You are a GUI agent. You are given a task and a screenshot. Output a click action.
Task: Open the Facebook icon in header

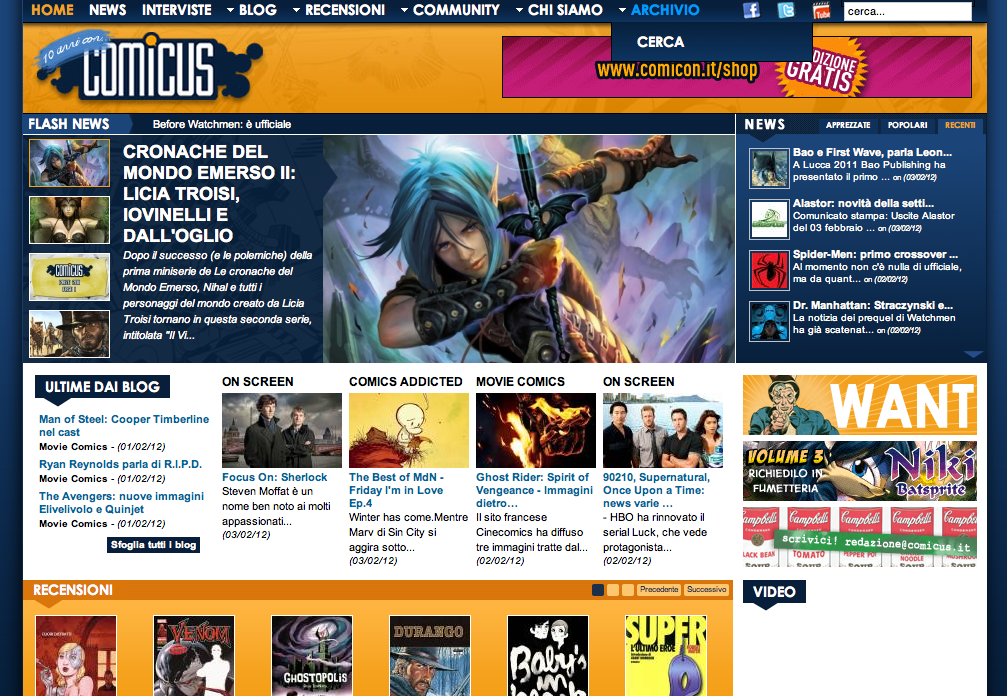click(x=751, y=10)
